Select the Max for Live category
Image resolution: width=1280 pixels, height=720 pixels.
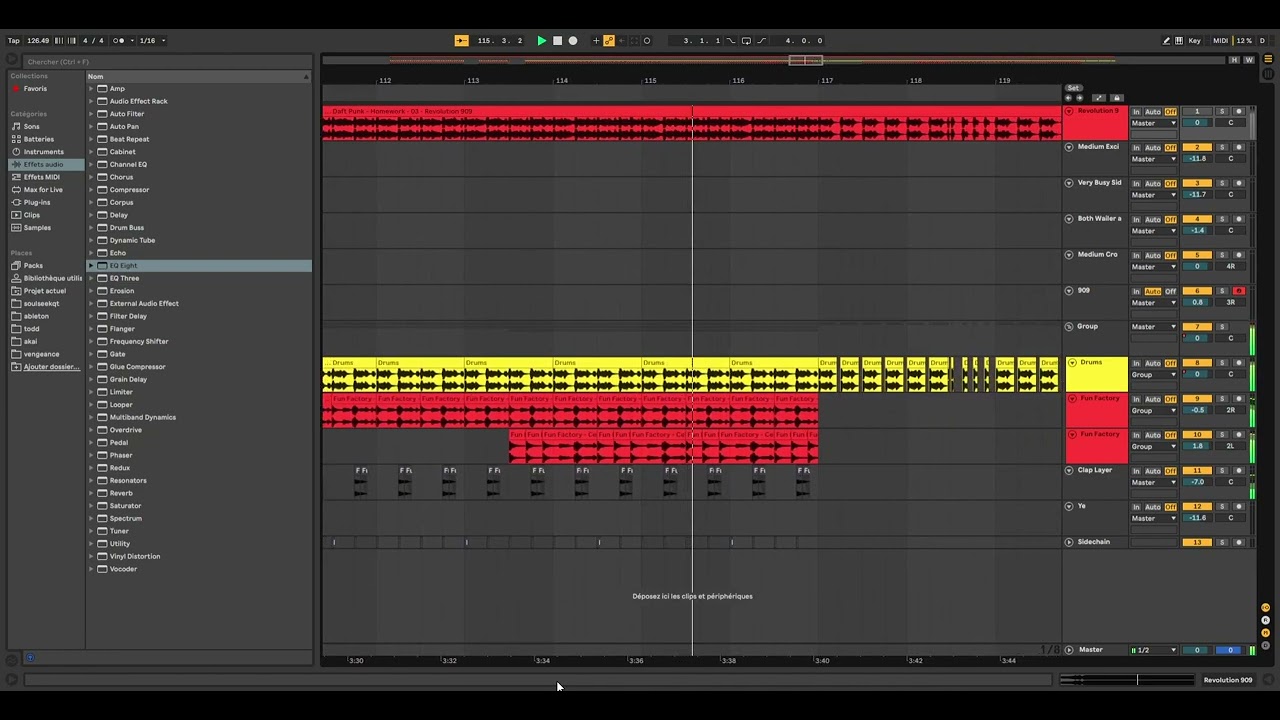click(x=43, y=190)
